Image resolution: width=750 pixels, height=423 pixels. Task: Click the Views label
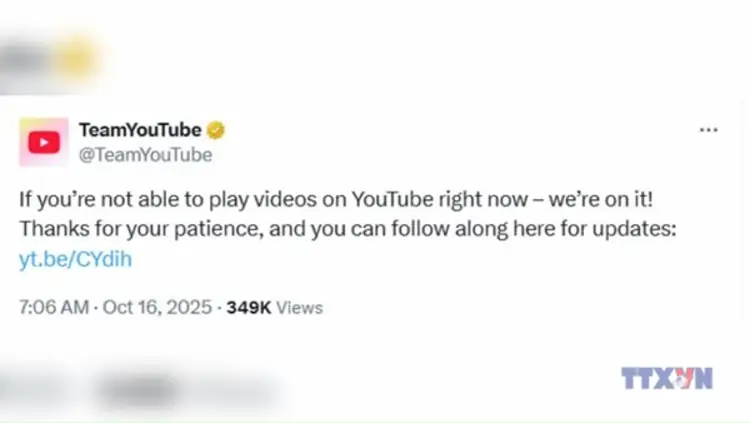pyautogui.click(x=299, y=308)
